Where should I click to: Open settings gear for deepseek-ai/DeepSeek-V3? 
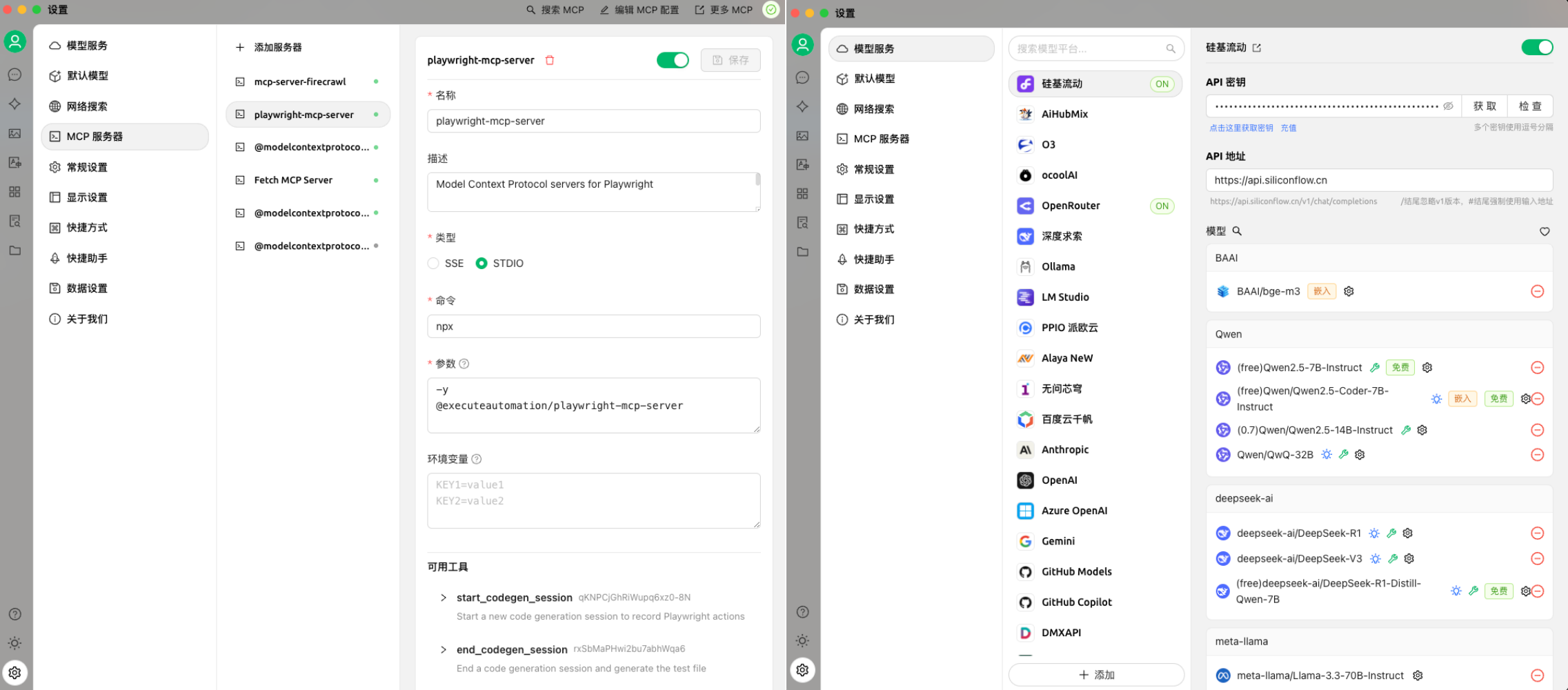tap(1409, 559)
